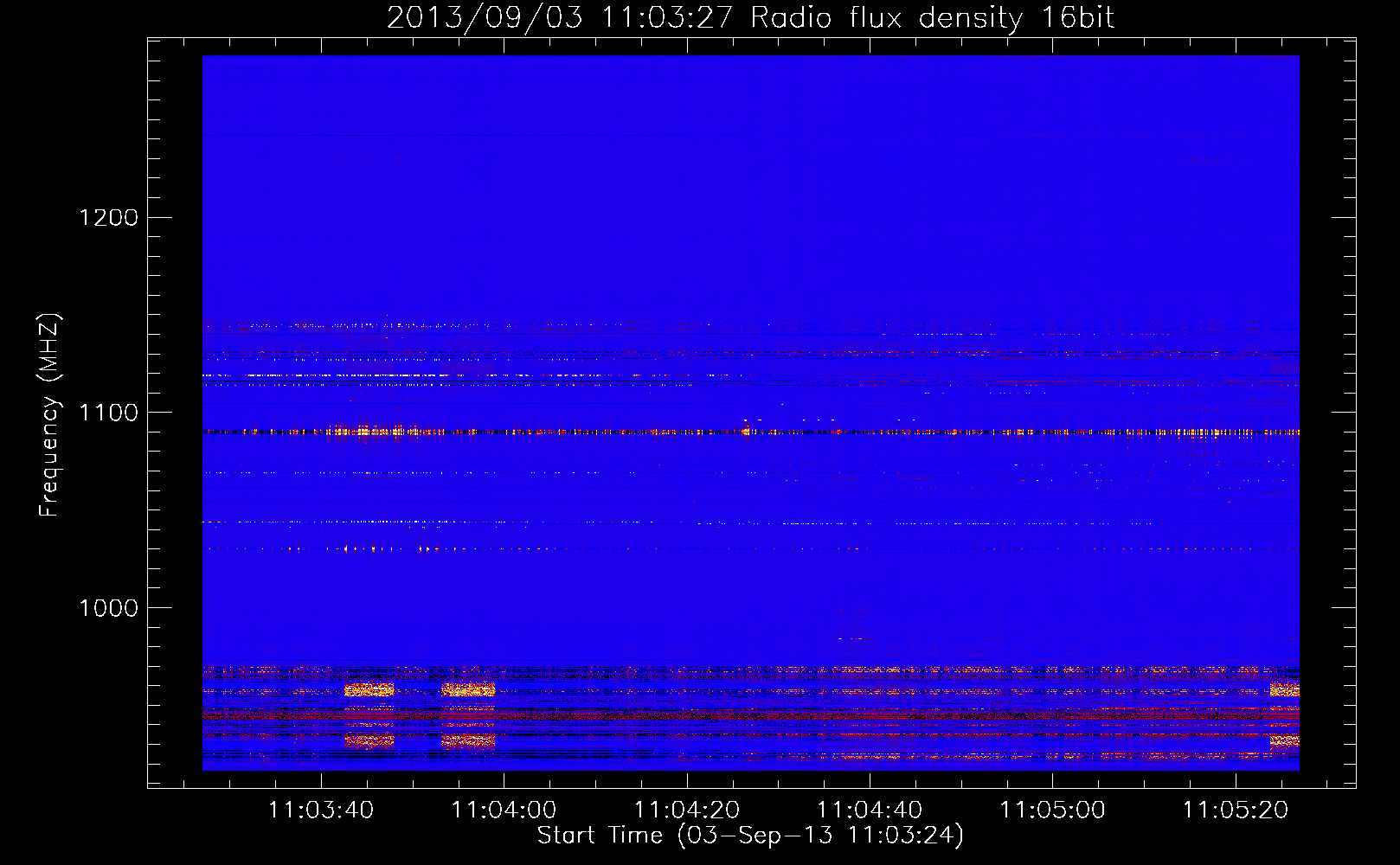Click the 11:04:00 time tick label

(x=504, y=811)
